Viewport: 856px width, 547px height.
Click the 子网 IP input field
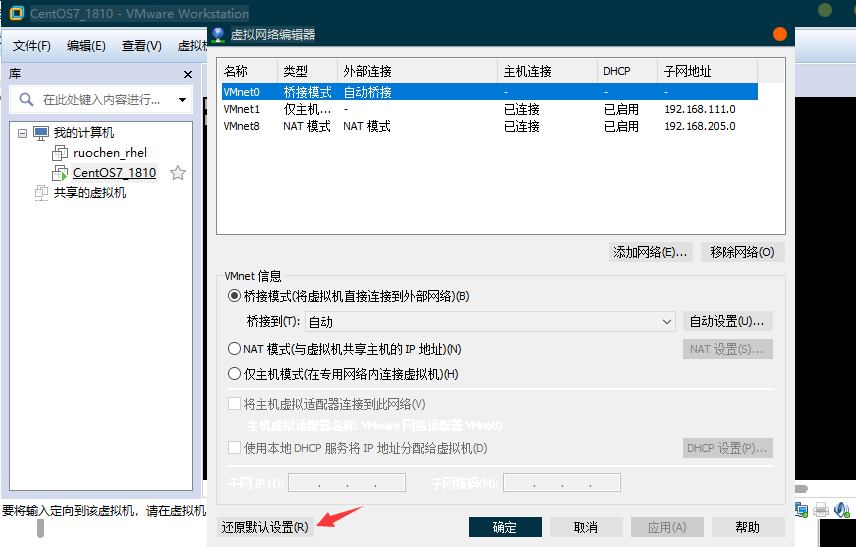click(347, 483)
